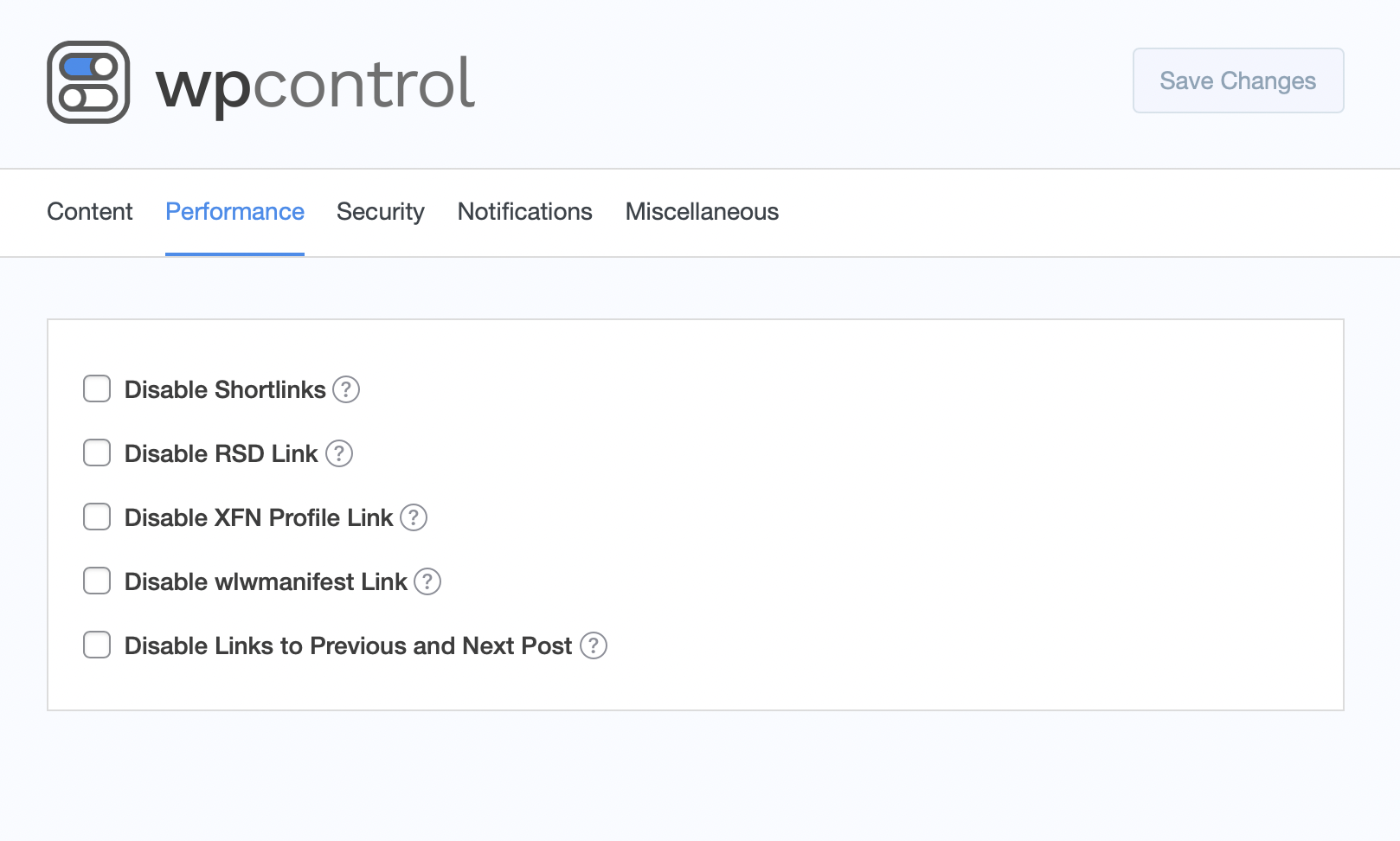Click the Save Changes button

tap(1238, 80)
